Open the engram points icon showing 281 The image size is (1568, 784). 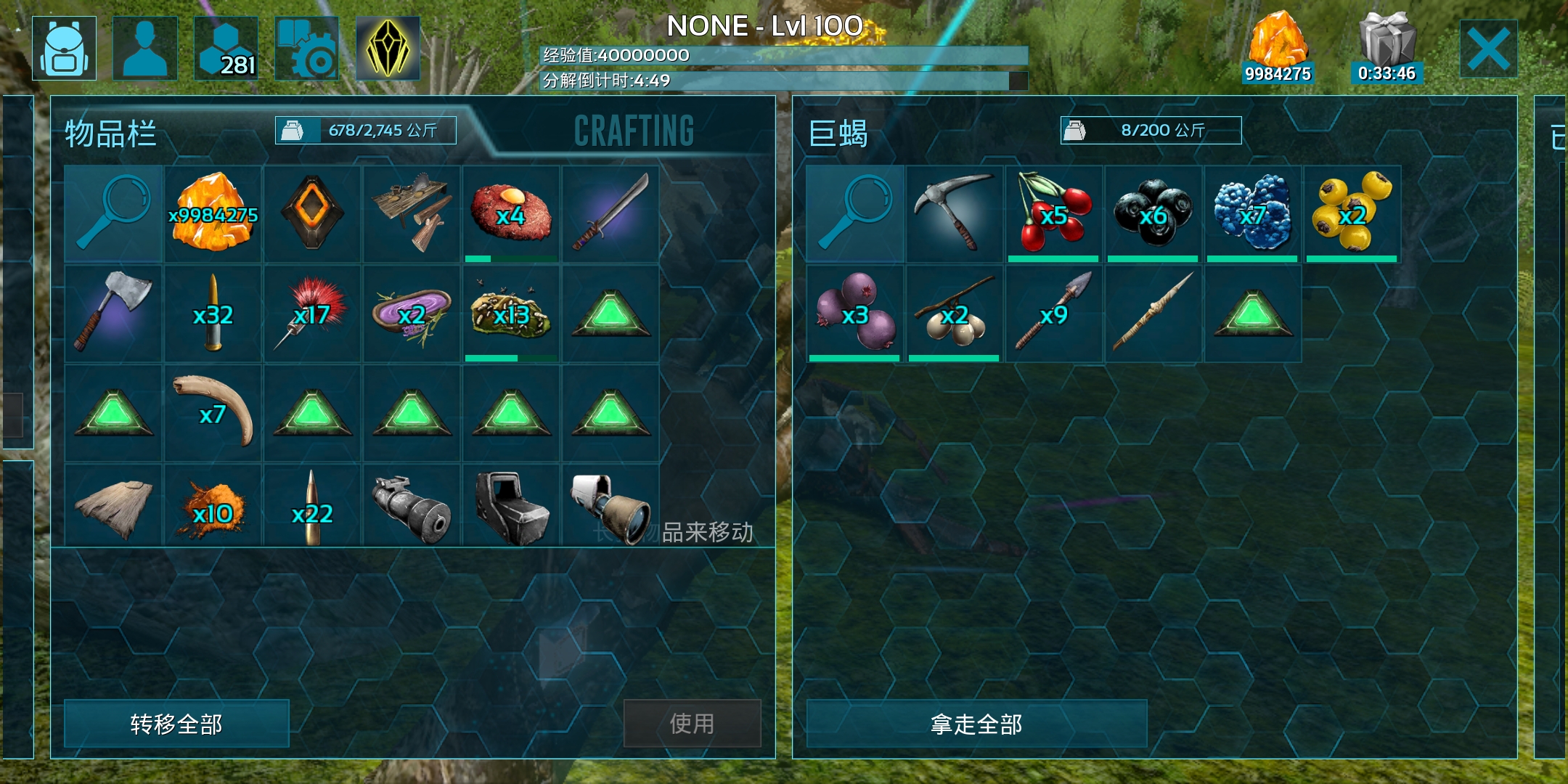click(x=226, y=48)
